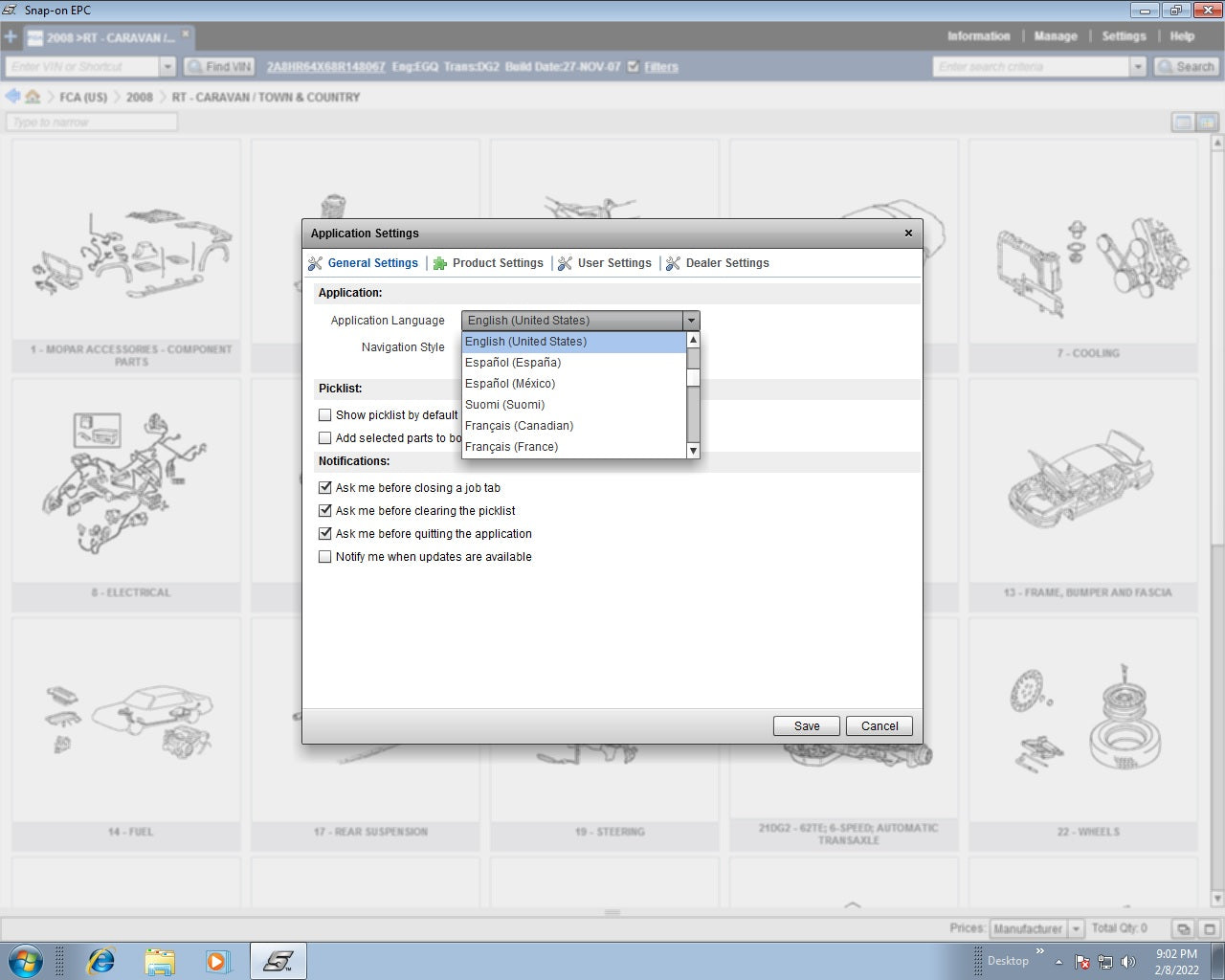The width and height of the screenshot is (1225, 980).
Task: Open the Manage menu
Action: (1056, 36)
